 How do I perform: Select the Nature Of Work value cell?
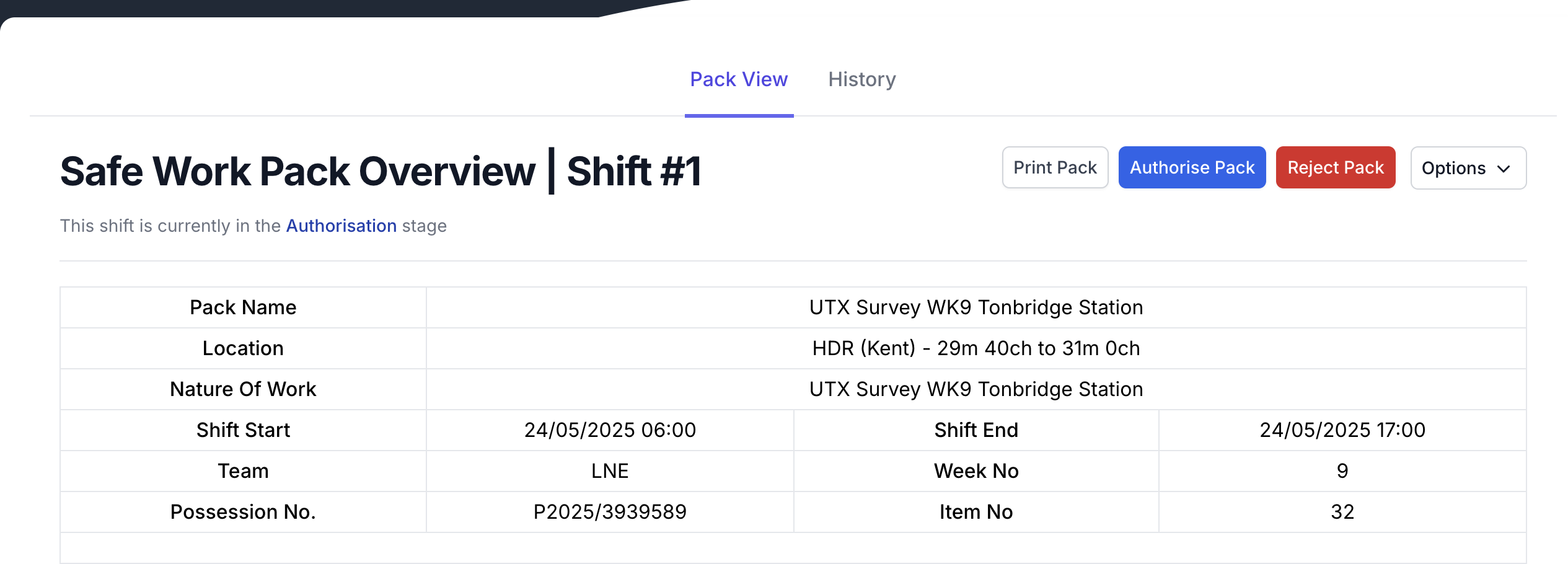coord(976,389)
